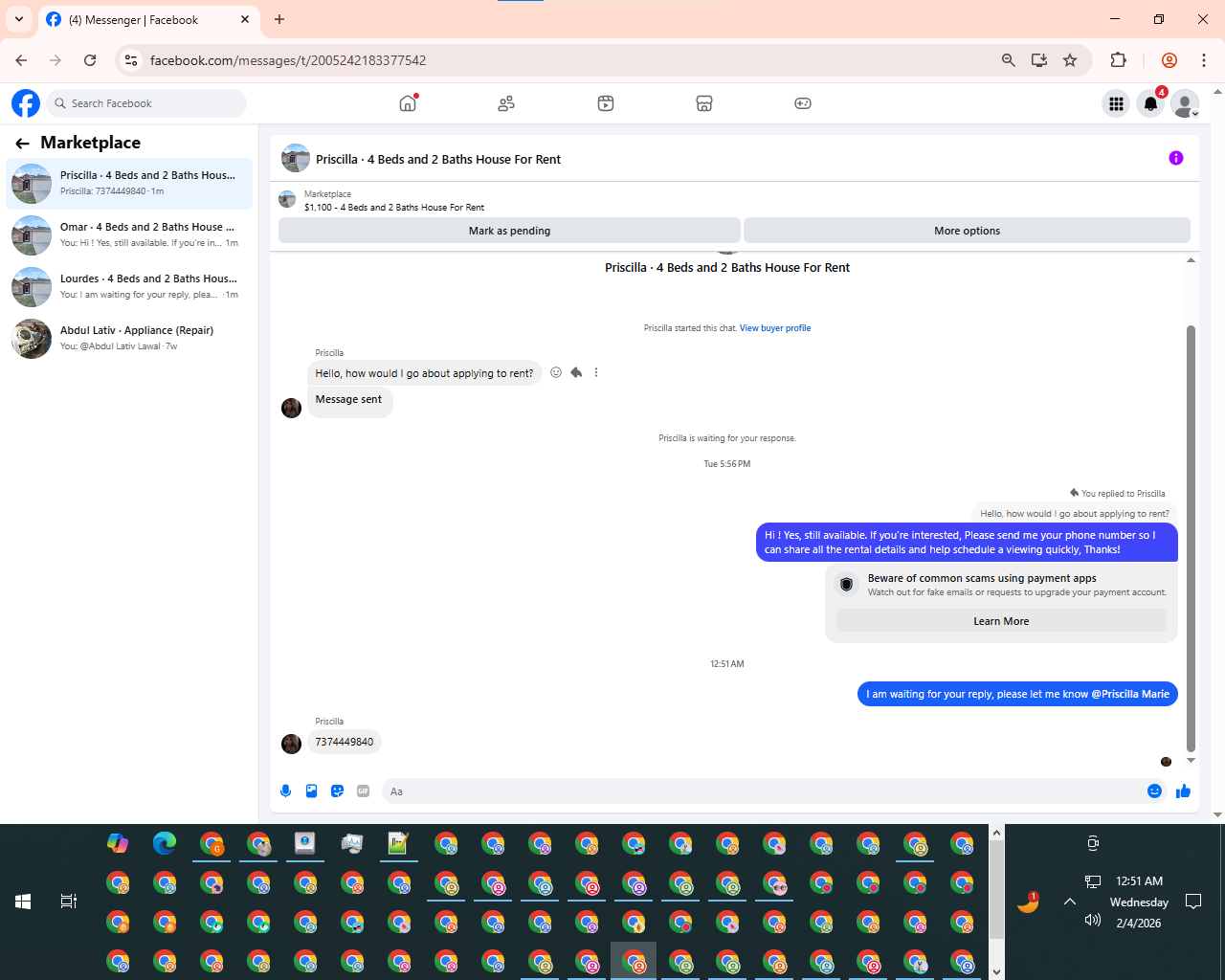This screenshot has width=1225, height=980.
Task: Pick a GIF with the GIF icon
Action: pos(363,791)
